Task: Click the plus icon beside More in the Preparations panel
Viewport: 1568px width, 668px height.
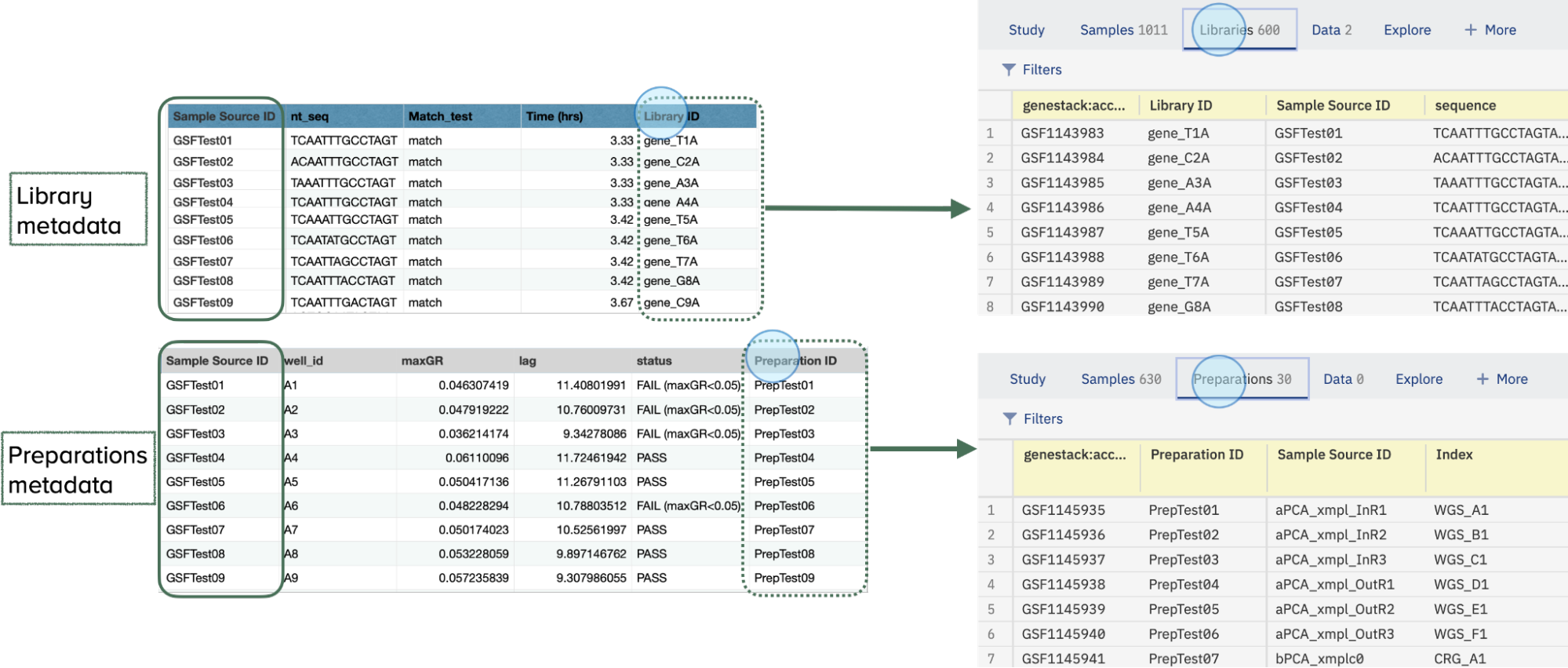Action: point(1482,379)
